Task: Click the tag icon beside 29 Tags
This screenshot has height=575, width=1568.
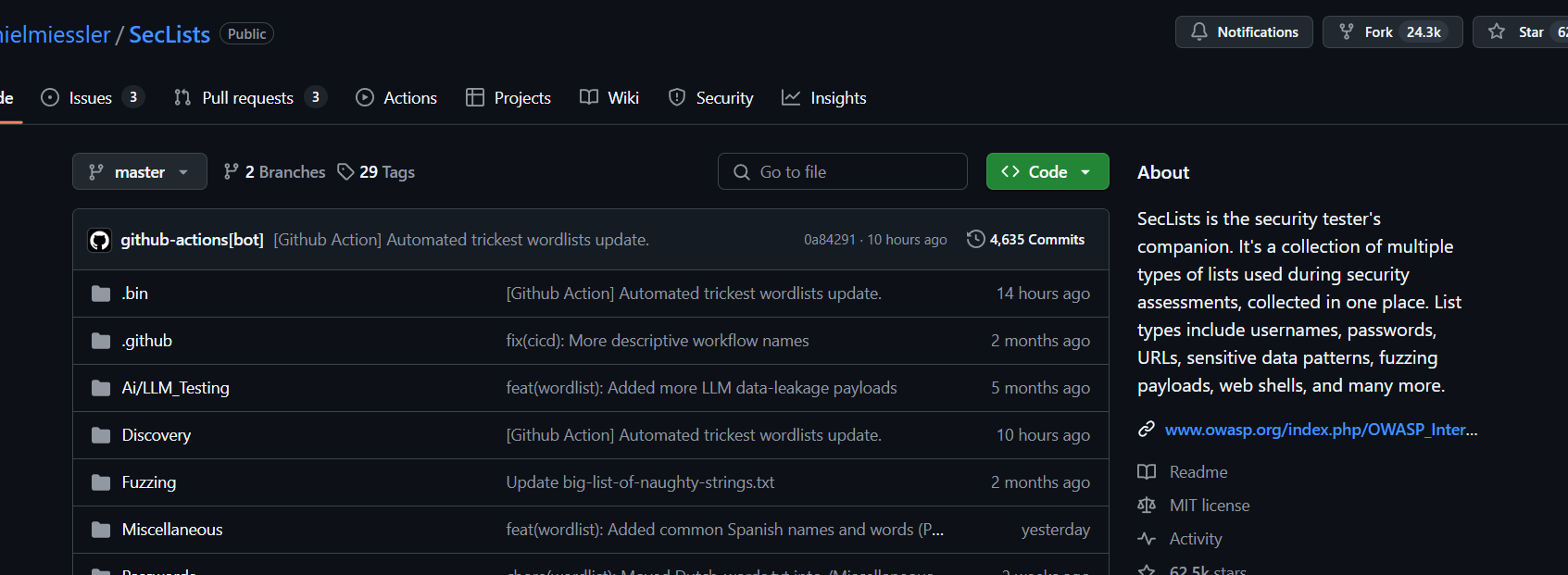Action: click(345, 172)
